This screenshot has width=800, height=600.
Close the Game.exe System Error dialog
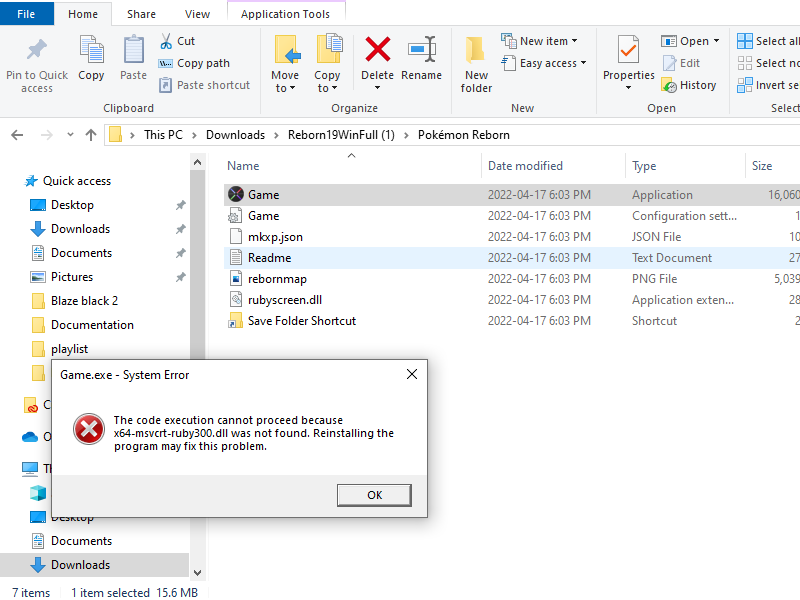[x=412, y=374]
